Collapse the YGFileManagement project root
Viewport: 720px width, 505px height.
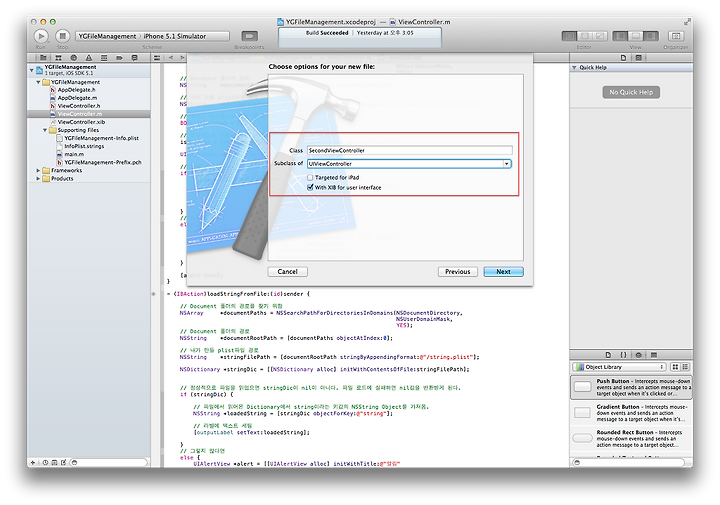click(x=32, y=70)
